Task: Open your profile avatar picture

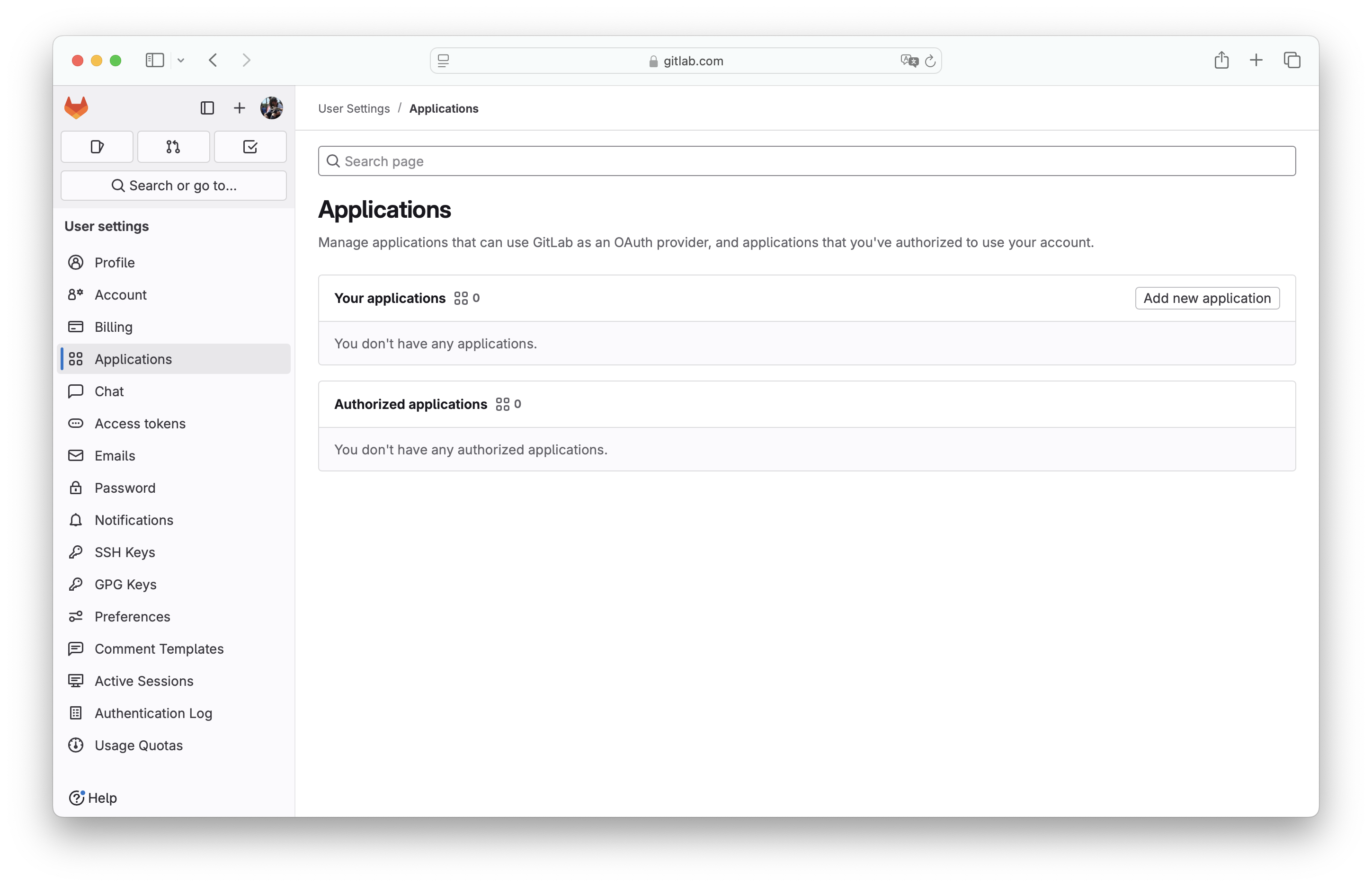Action: pyautogui.click(x=271, y=108)
